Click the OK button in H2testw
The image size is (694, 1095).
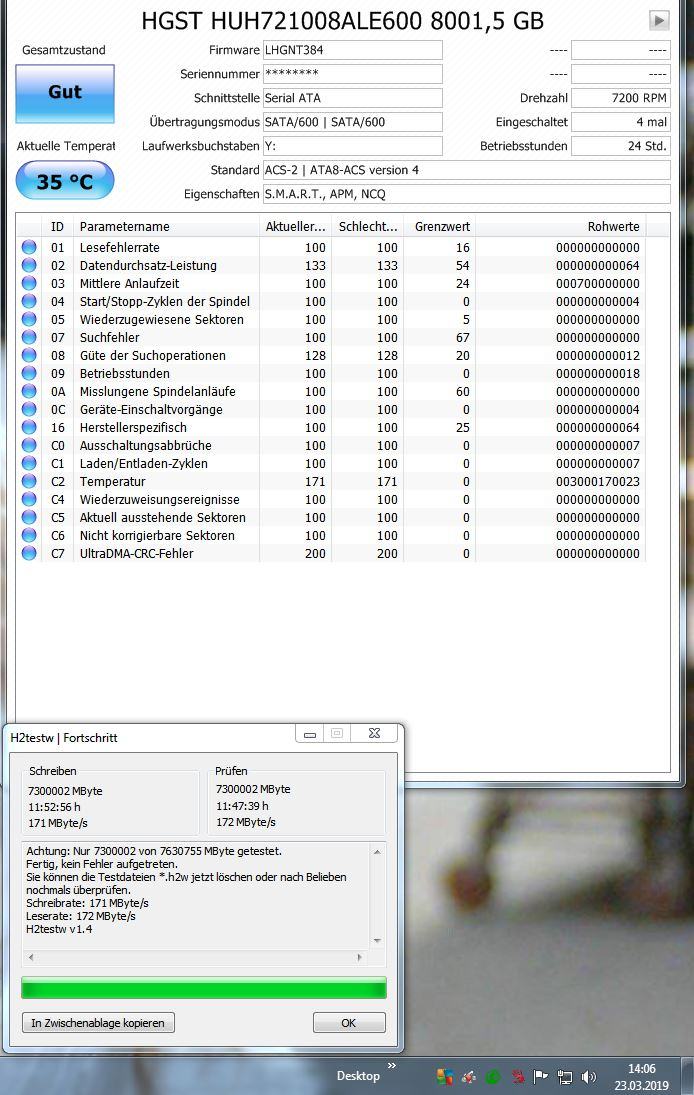click(x=349, y=1022)
